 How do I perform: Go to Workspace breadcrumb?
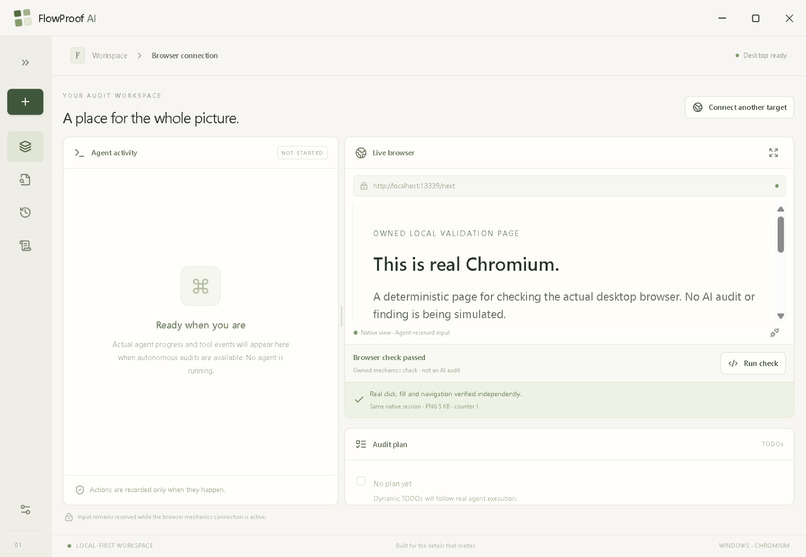(x=109, y=55)
